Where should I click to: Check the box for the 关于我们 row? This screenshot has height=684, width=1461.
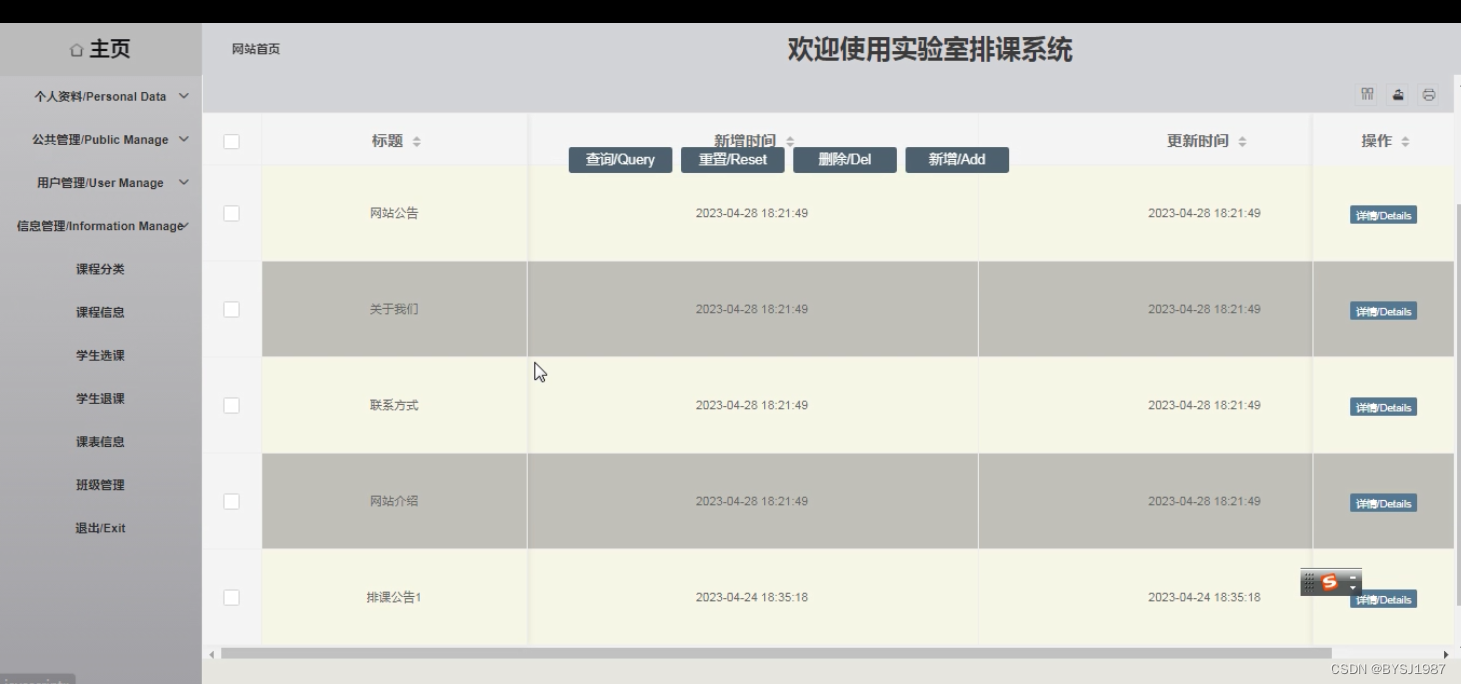231,309
